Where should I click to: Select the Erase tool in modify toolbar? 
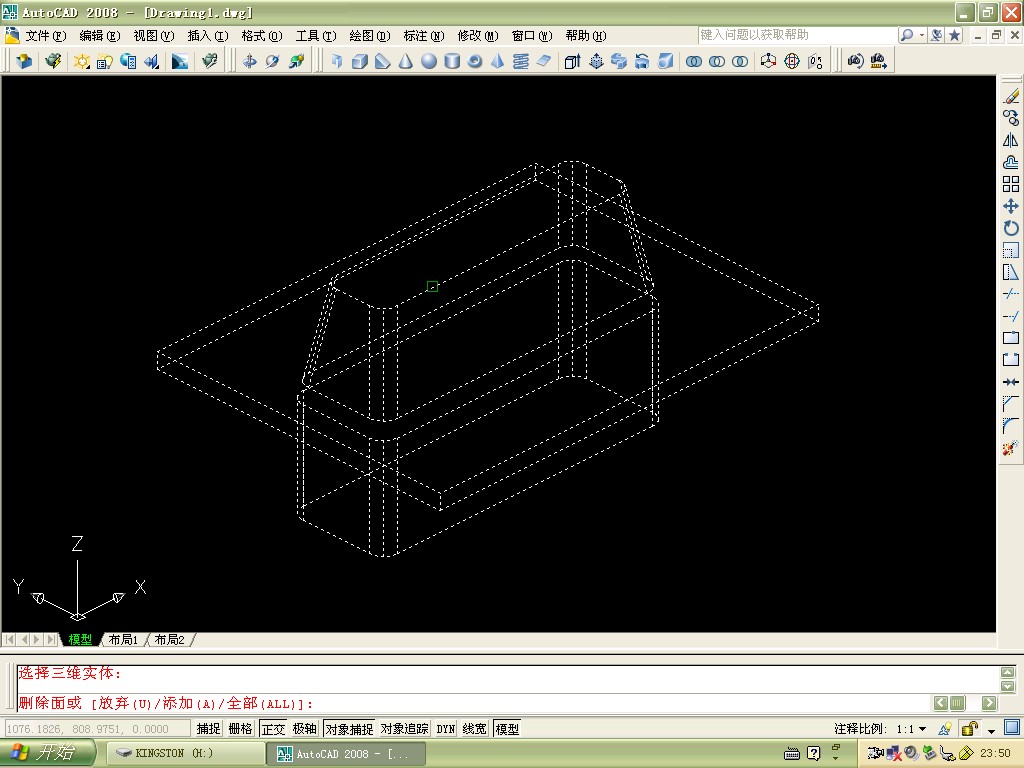point(1011,97)
